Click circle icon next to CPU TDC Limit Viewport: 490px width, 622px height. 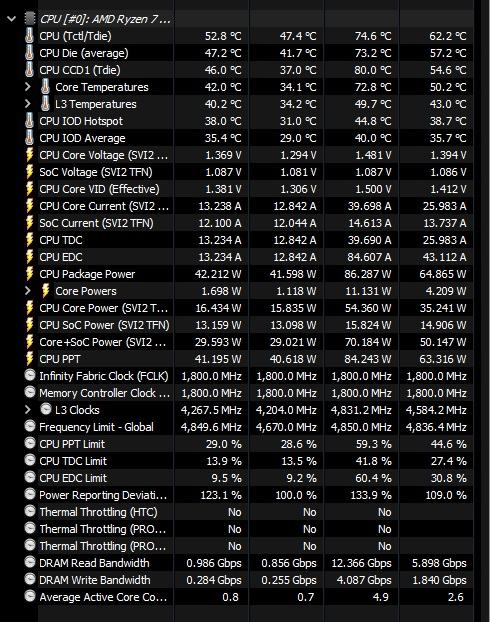(30, 460)
